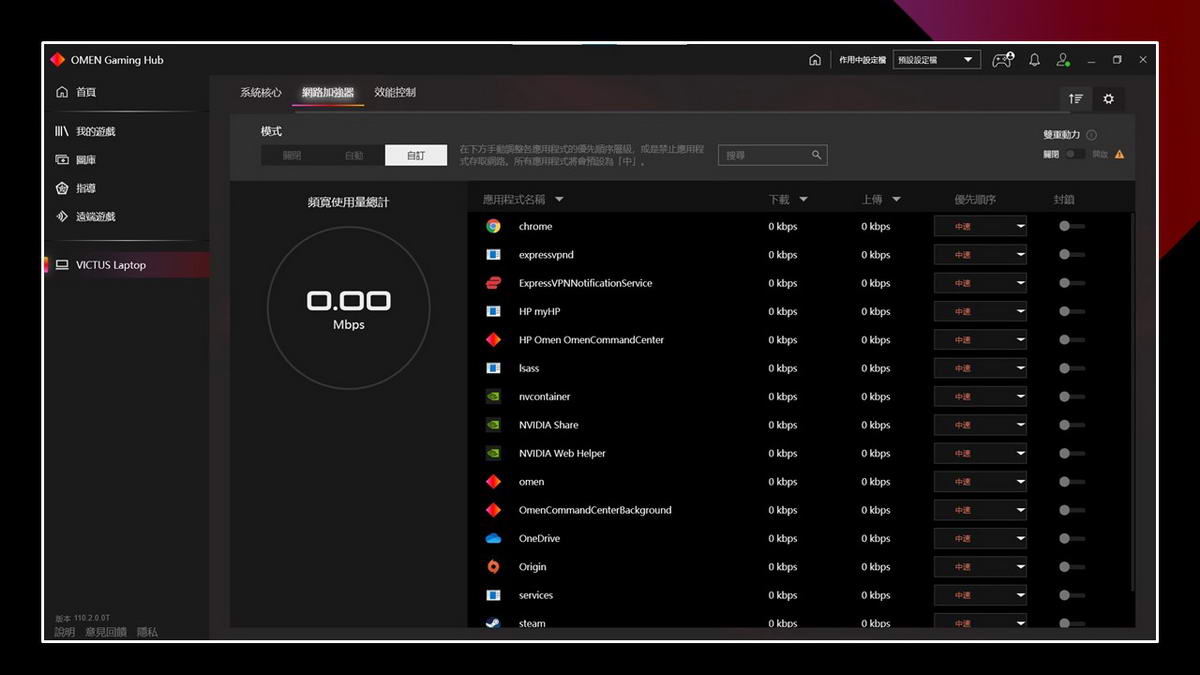This screenshot has height=675, width=1200.
Task: Click the 優先順序 column header
Action: [976, 200]
